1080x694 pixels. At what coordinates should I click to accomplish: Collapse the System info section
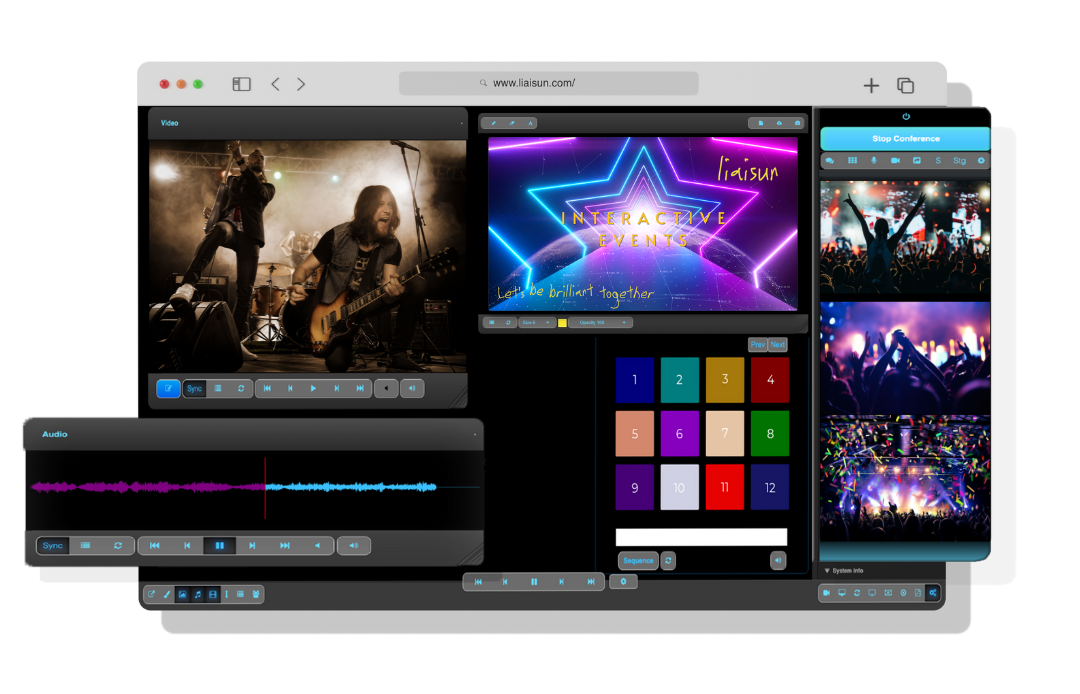(844, 571)
